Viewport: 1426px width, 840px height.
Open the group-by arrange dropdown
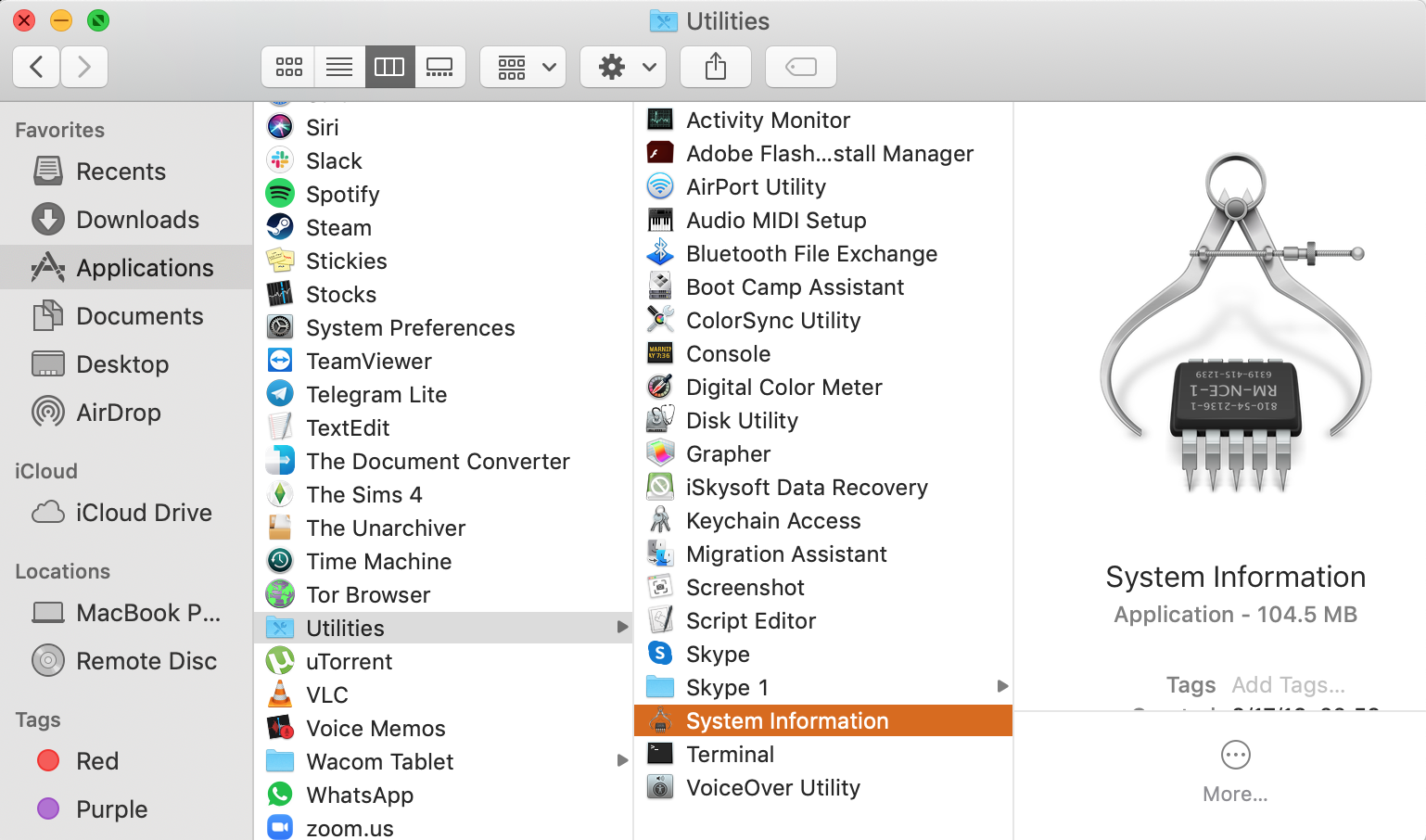pyautogui.click(x=523, y=67)
